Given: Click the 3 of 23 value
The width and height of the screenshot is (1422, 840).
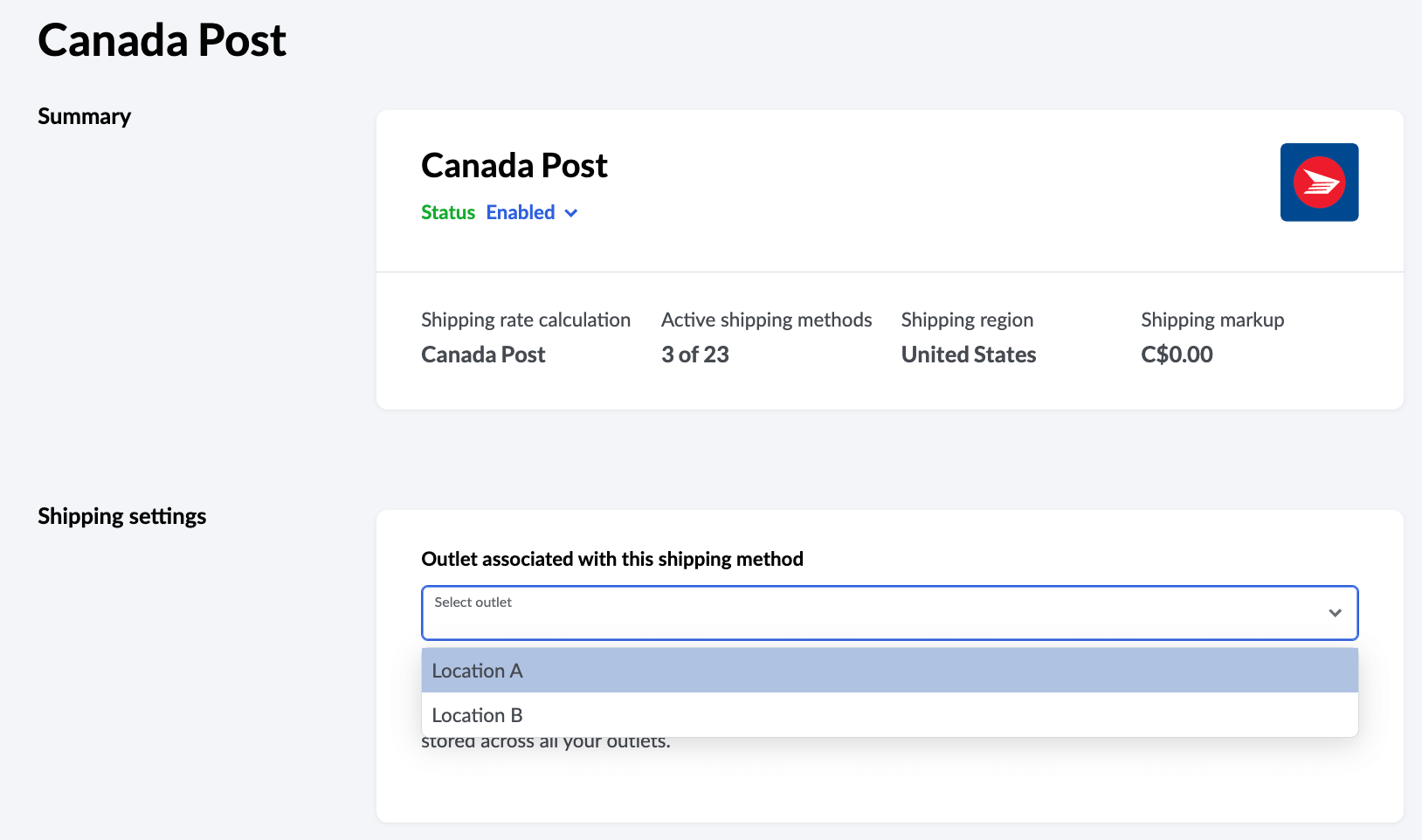Looking at the screenshot, I should coord(695,355).
